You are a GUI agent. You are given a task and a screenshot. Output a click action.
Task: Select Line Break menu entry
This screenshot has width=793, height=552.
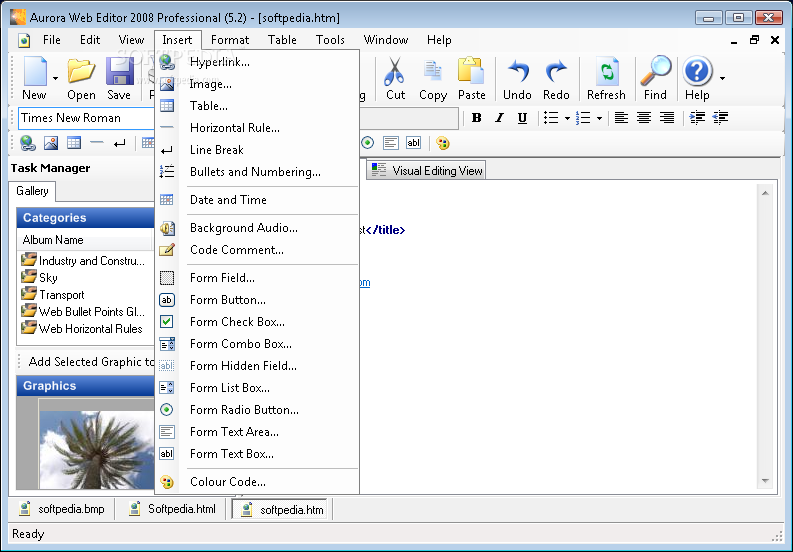click(257, 150)
